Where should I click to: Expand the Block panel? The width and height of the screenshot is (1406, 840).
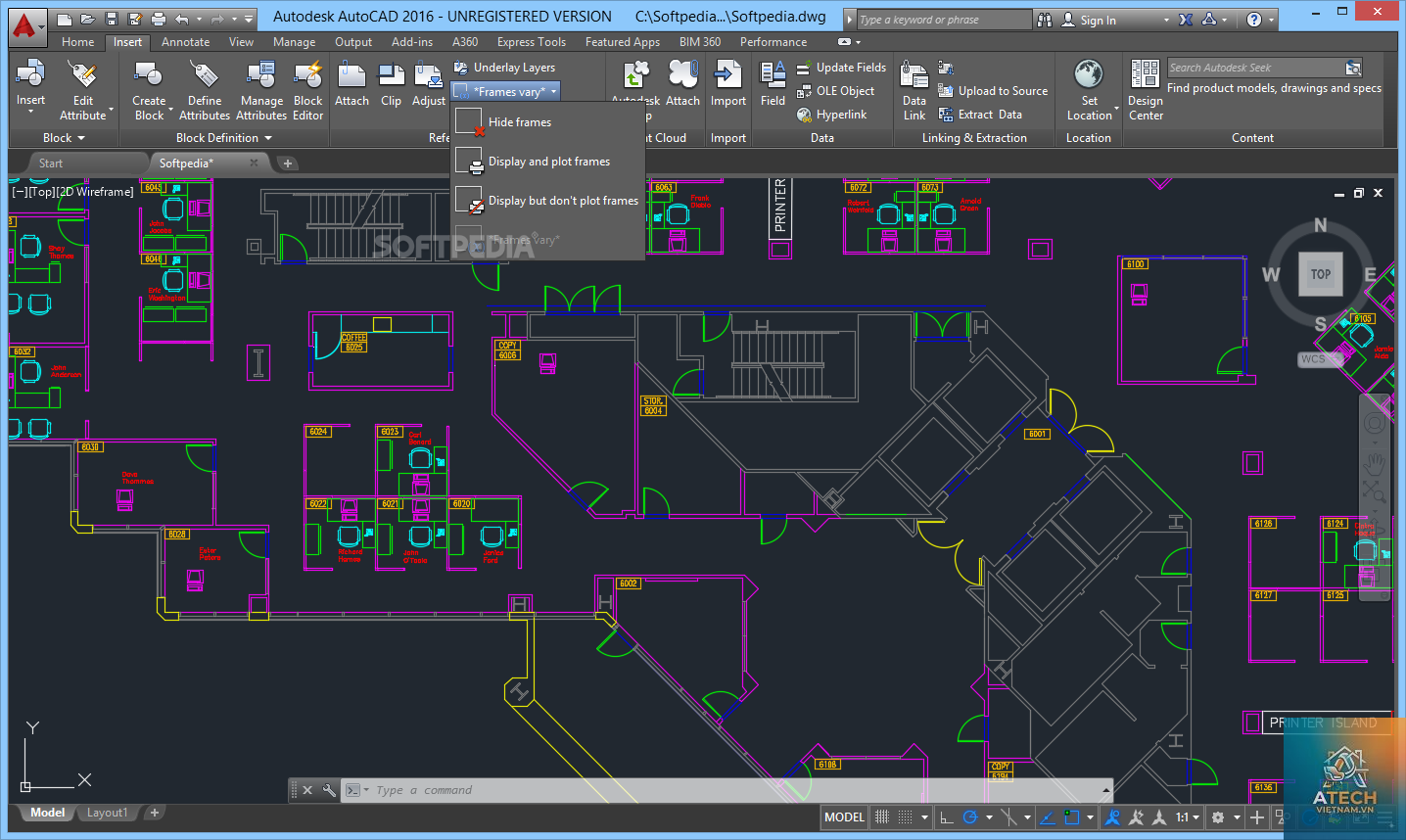64,138
